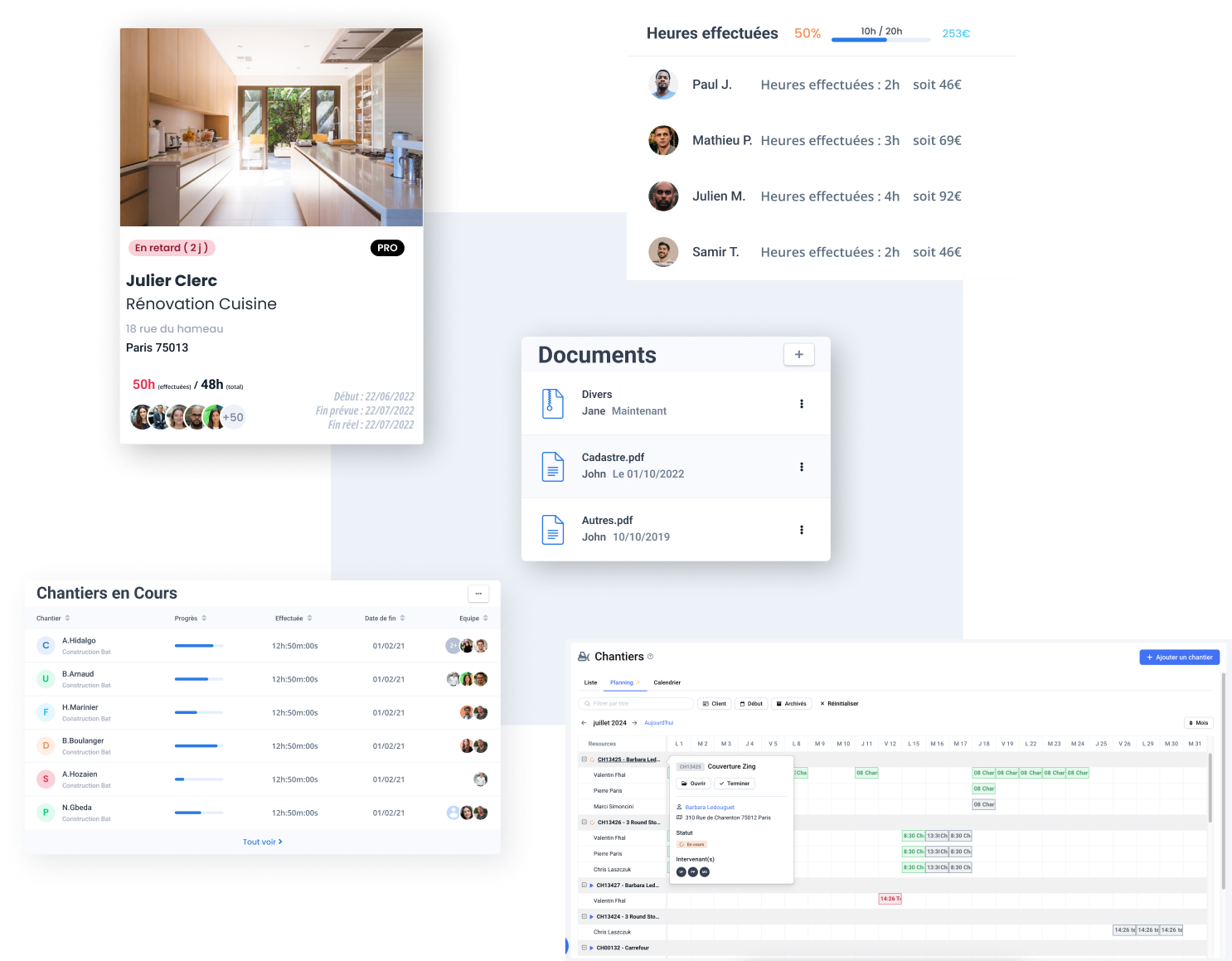Click the Autres.pdf file icon
Image resolution: width=1232 pixels, height=961 pixels.
pos(553,529)
